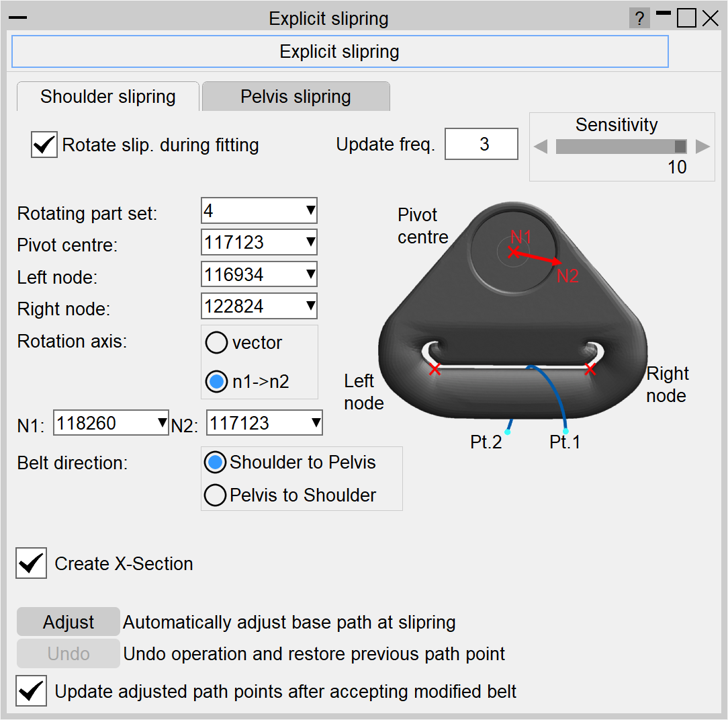Image resolution: width=728 pixels, height=720 pixels.
Task: Uncheck Rotate slip. during fitting
Action: pos(44,145)
